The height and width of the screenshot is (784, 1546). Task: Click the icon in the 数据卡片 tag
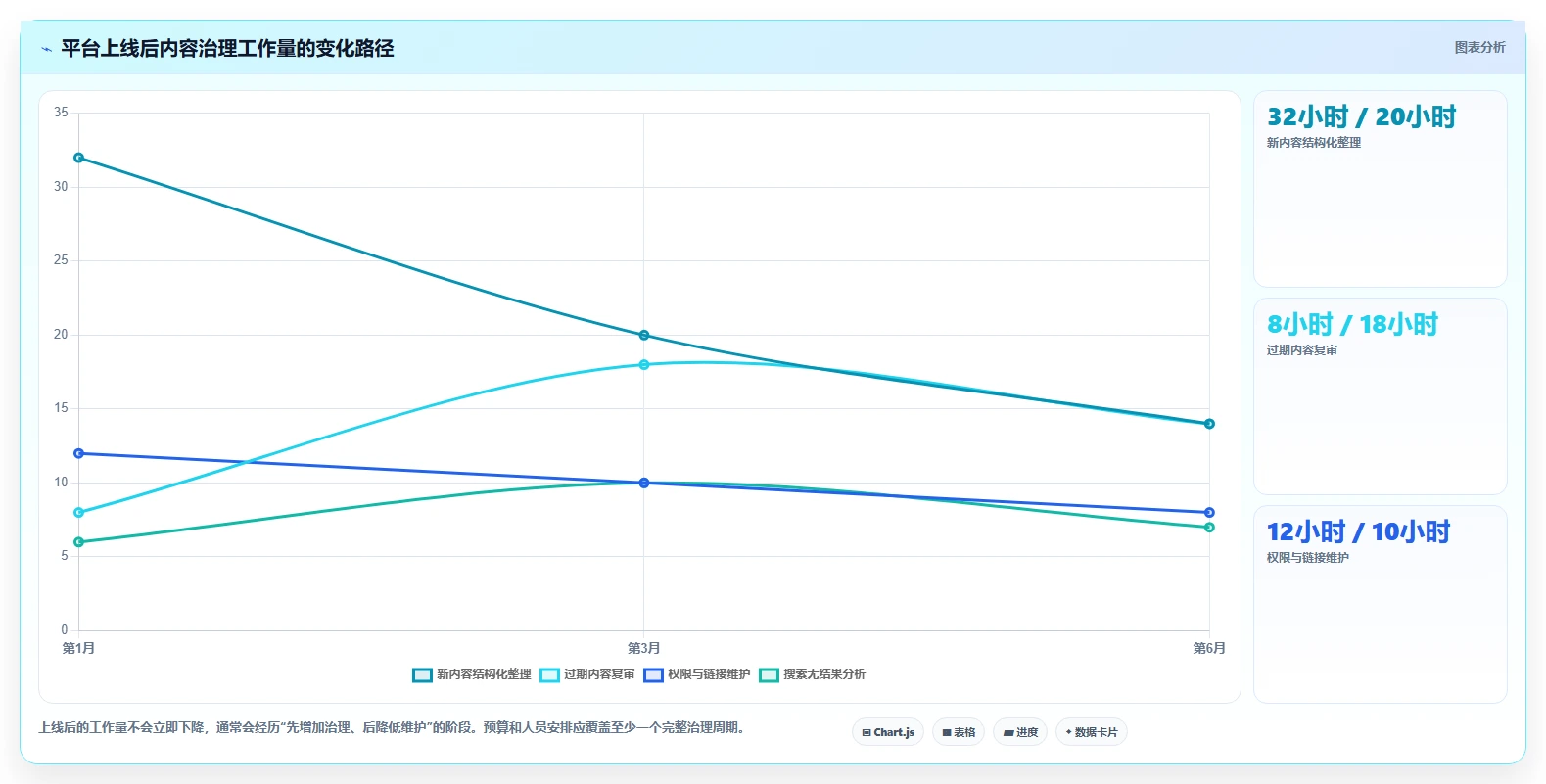click(x=1068, y=732)
